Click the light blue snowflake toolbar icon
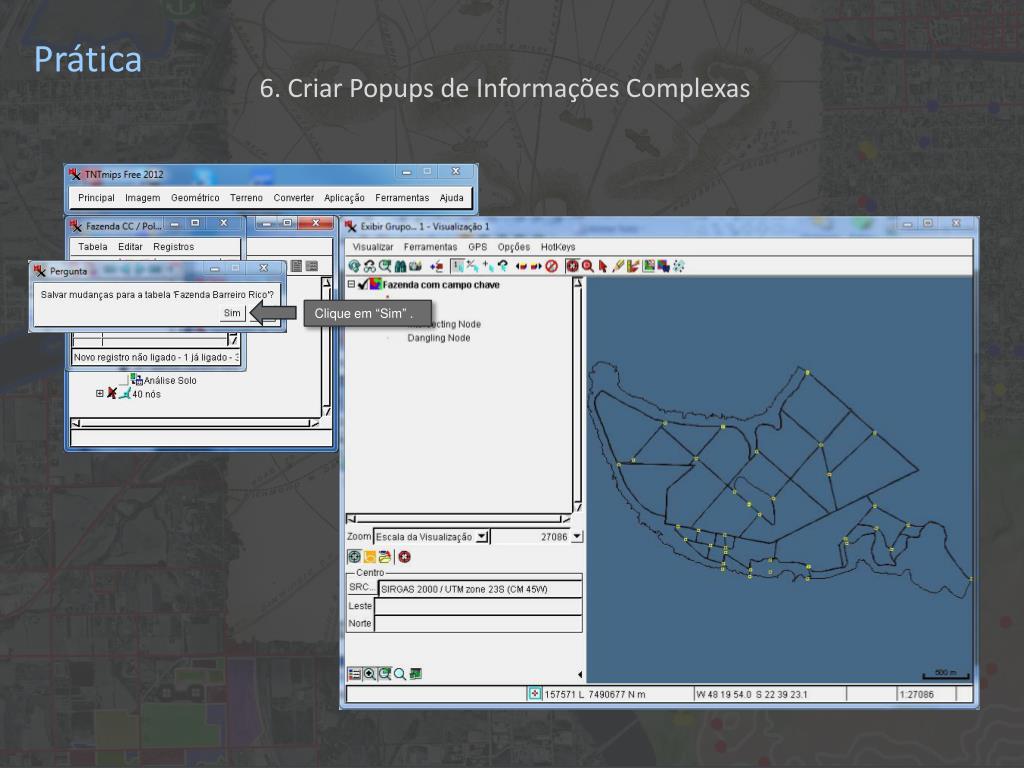1024x768 pixels. [679, 266]
